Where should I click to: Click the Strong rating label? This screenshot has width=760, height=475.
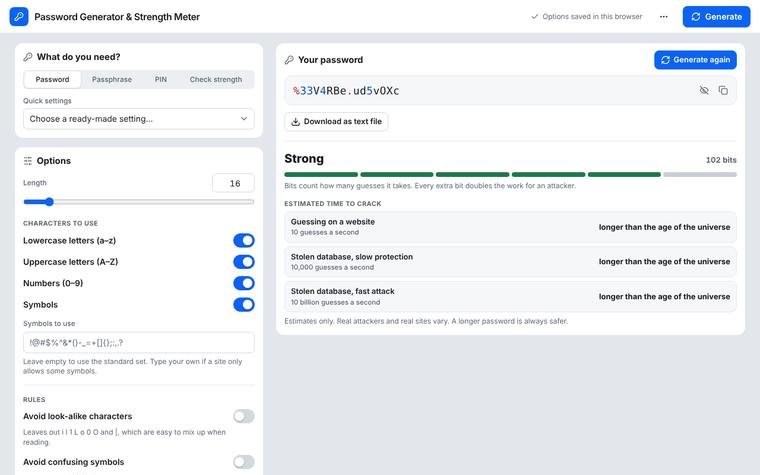click(304, 159)
